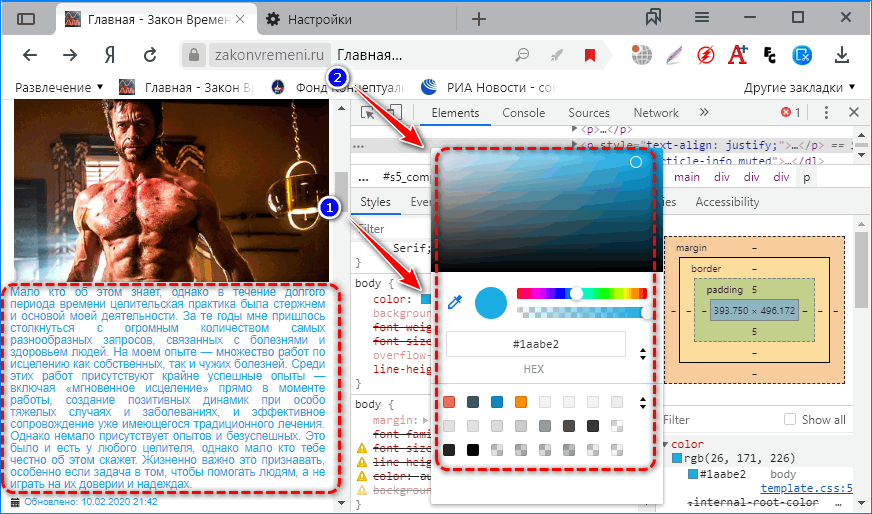Open the DevTools three-dot customize menu
872x514 pixels.
pyautogui.click(x=827, y=113)
